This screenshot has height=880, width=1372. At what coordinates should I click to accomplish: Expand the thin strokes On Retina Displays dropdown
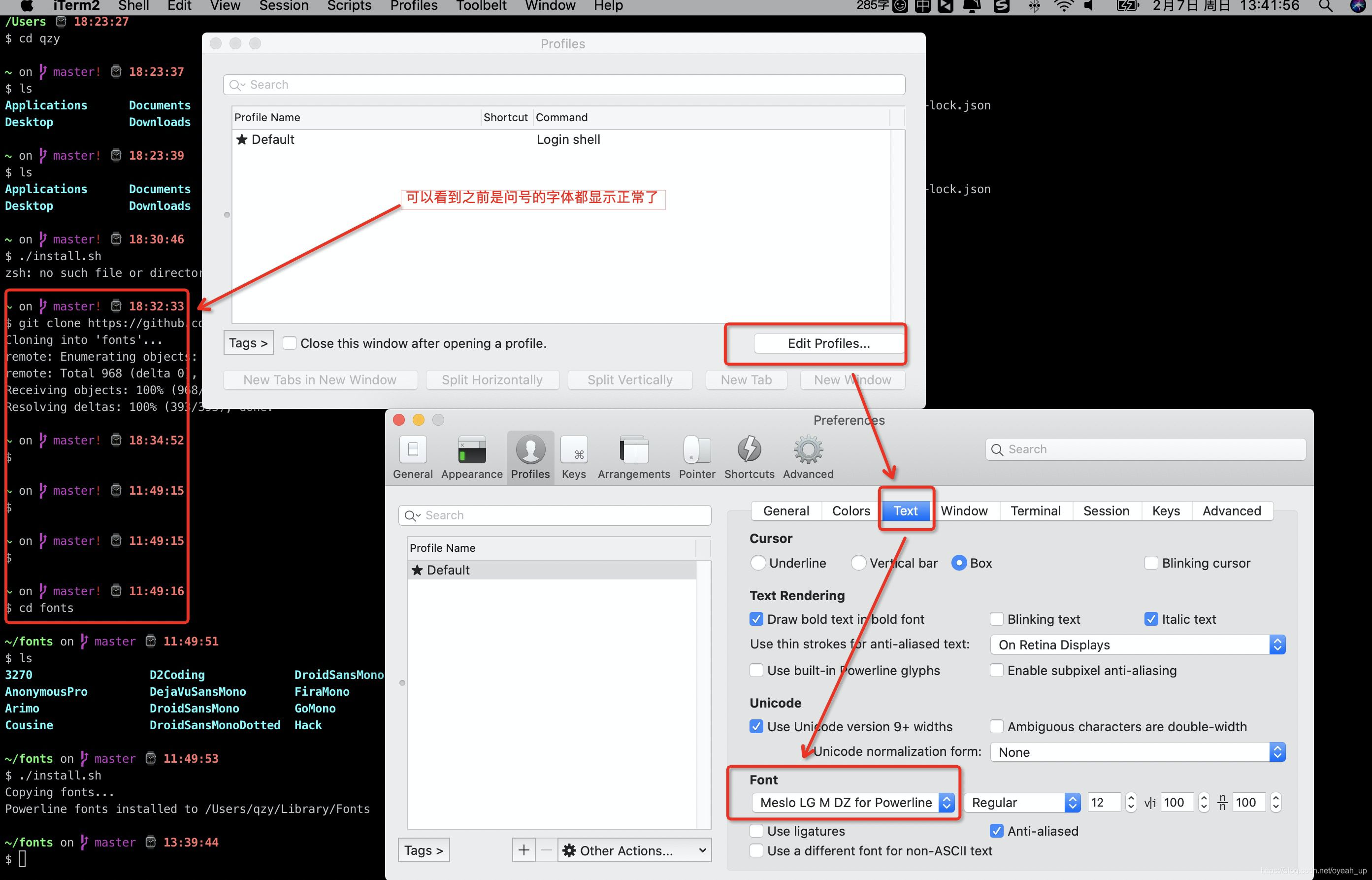[x=1137, y=644]
